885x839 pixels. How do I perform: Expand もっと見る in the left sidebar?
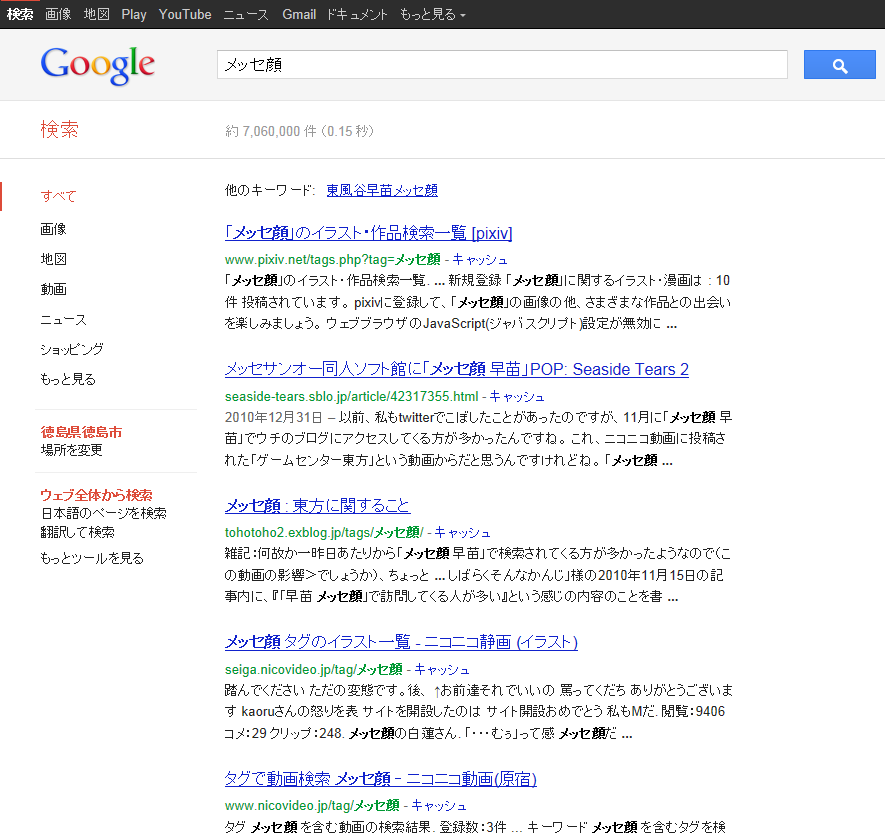[x=68, y=379]
